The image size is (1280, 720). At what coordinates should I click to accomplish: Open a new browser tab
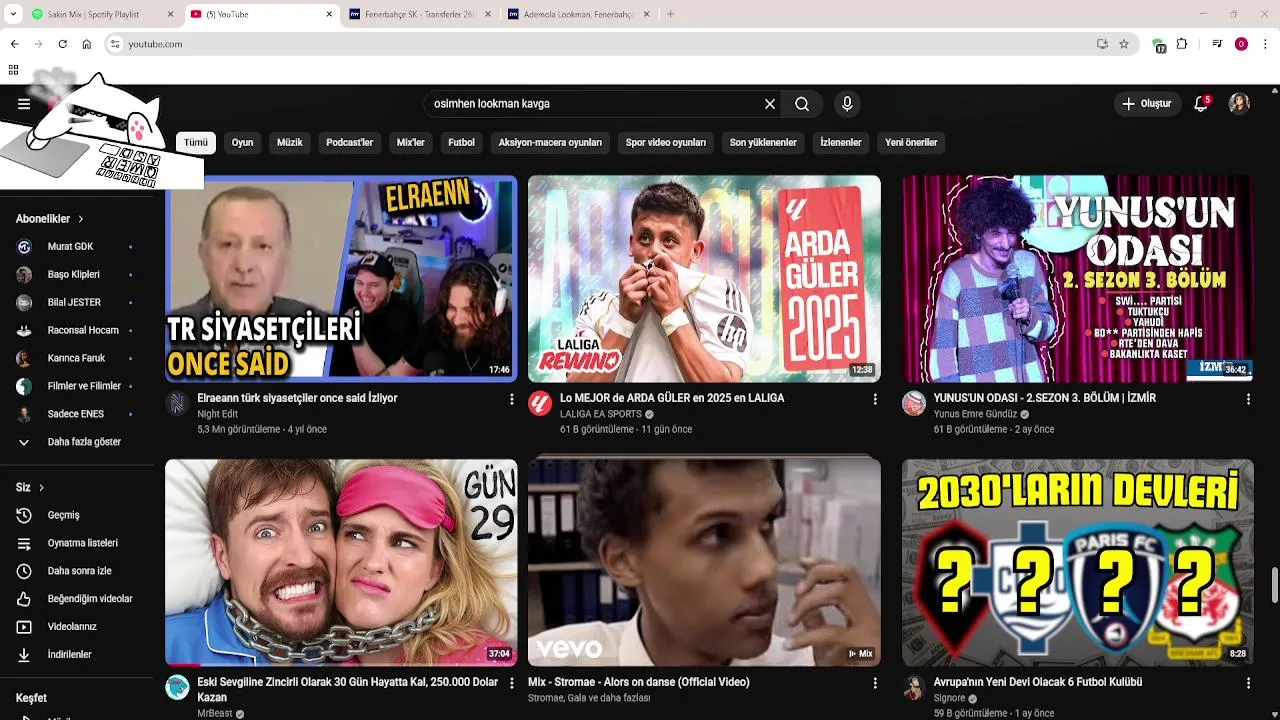670,15
